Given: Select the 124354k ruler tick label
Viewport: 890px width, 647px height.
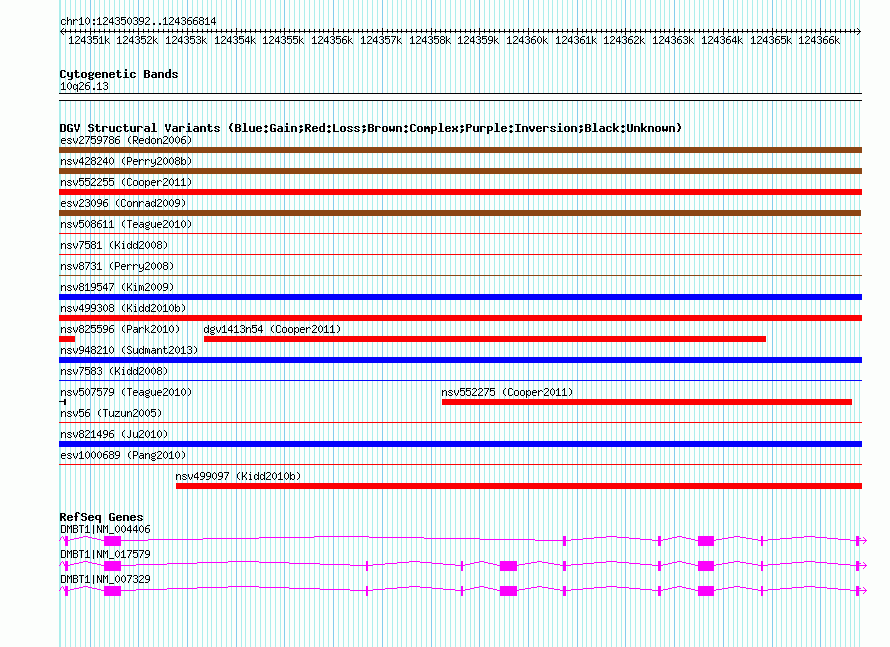Looking at the screenshot, I should [235, 40].
